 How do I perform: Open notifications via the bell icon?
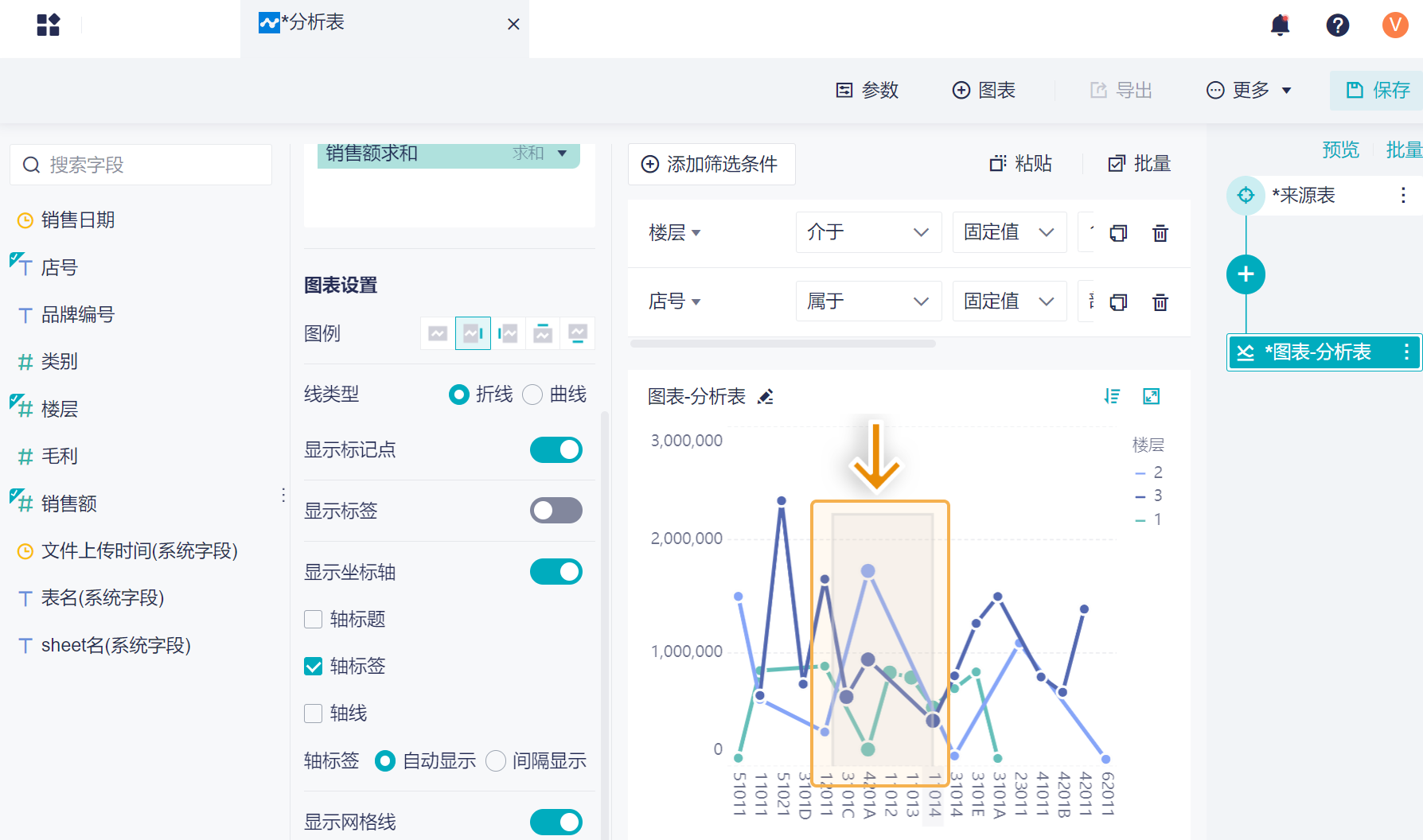[x=1280, y=25]
